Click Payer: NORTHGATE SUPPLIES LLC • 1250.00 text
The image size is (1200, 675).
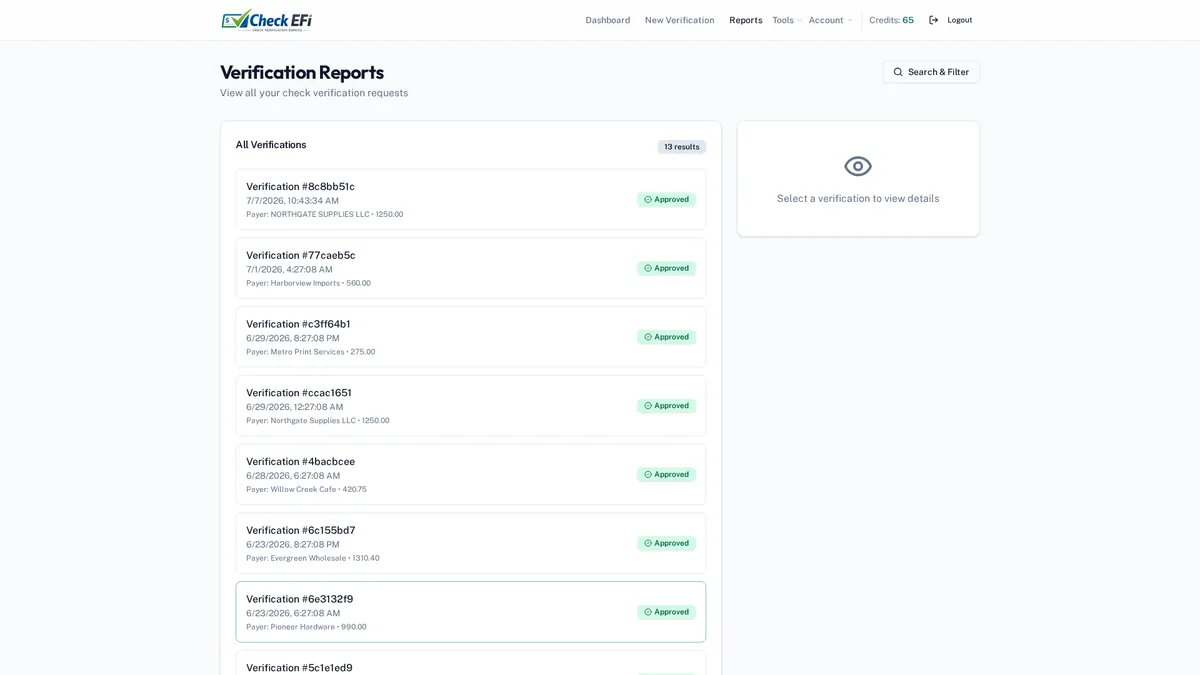325,214
